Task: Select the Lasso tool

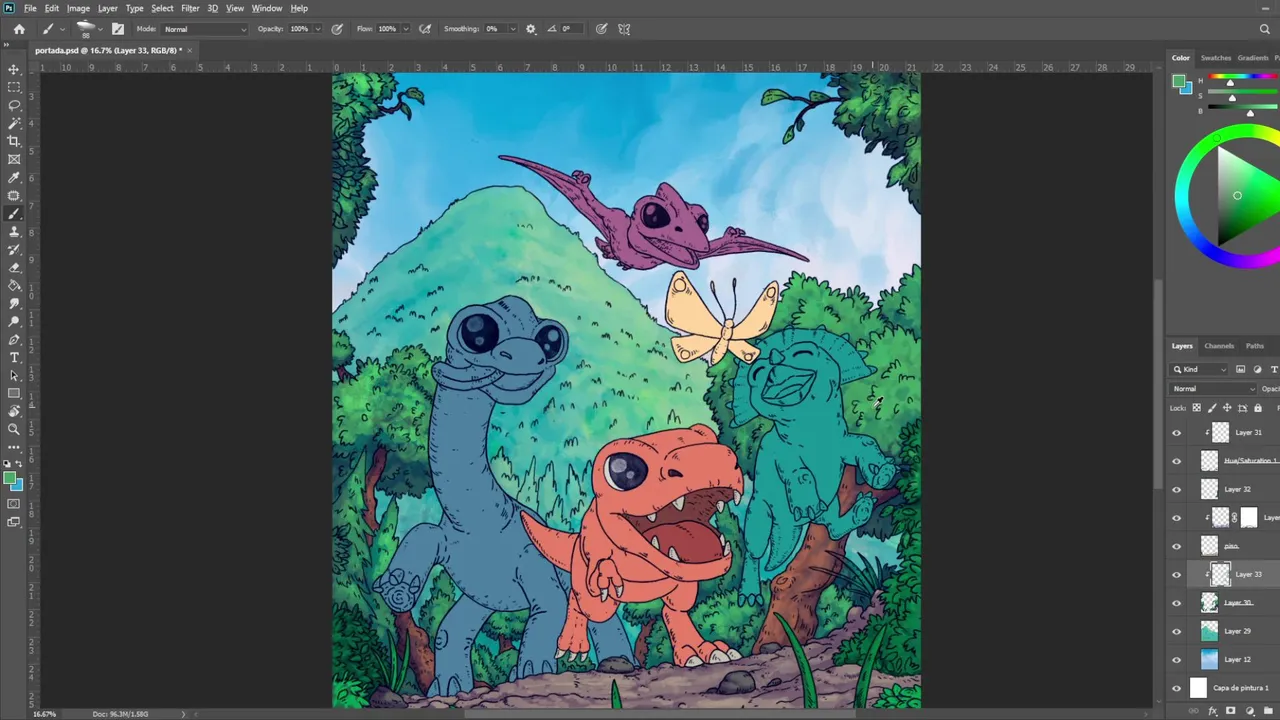Action: [14, 105]
